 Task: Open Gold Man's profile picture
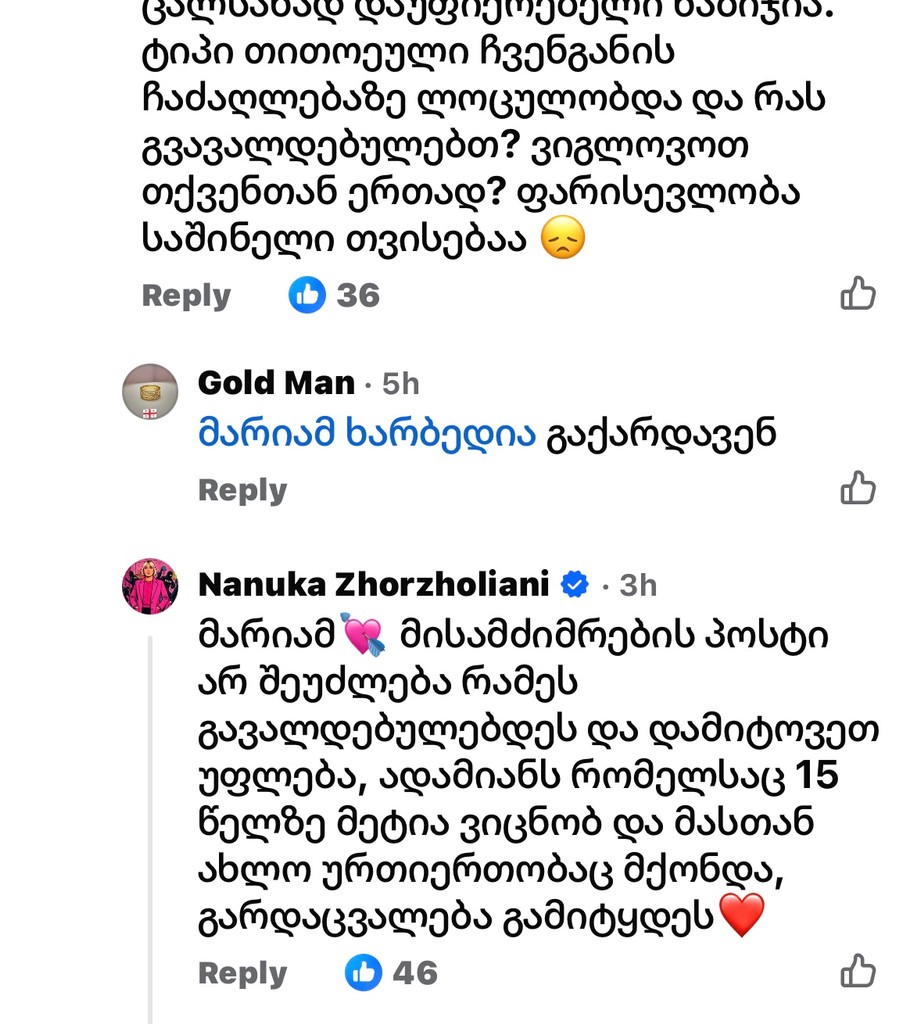pos(150,391)
